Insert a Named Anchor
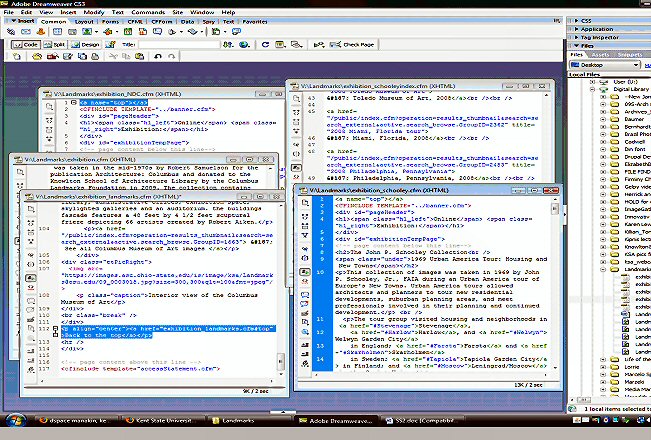The width and height of the screenshot is (651, 440). 41,32
